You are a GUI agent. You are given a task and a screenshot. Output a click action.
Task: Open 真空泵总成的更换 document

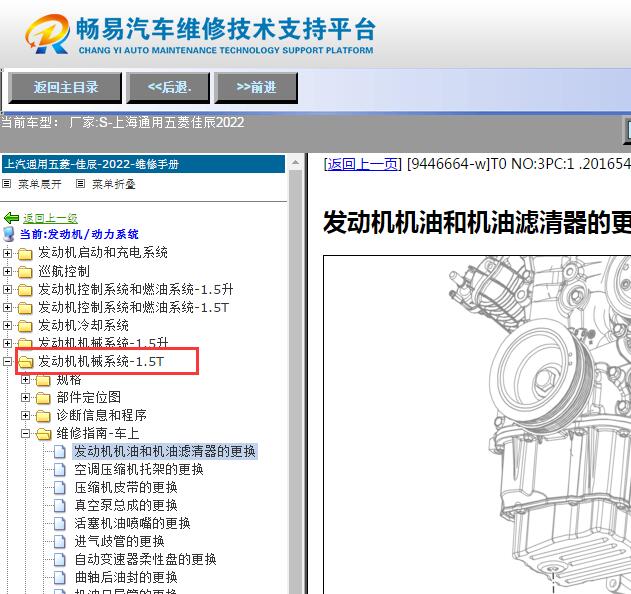click(126, 506)
